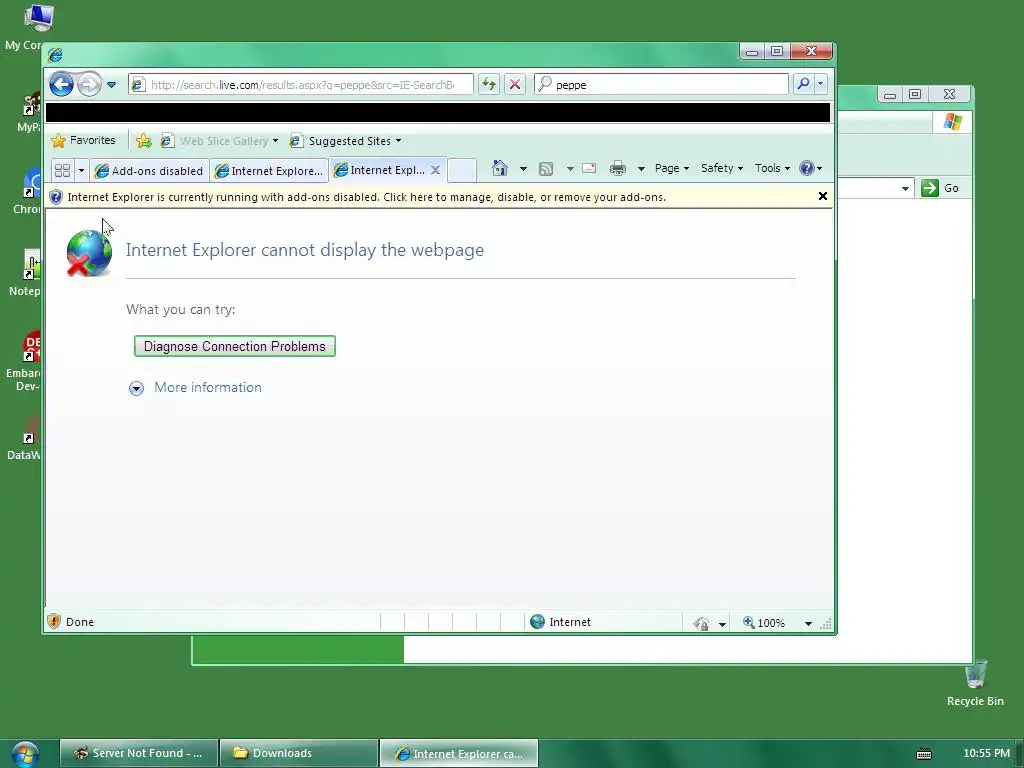
Task: Click the status bar shield warning icon
Action: (x=54, y=621)
